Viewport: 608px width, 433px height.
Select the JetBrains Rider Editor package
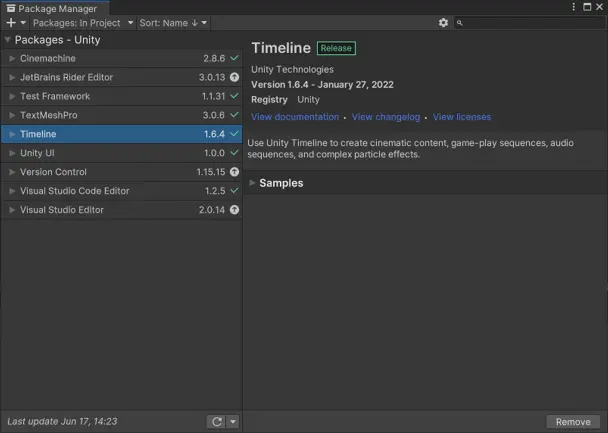[122, 77]
